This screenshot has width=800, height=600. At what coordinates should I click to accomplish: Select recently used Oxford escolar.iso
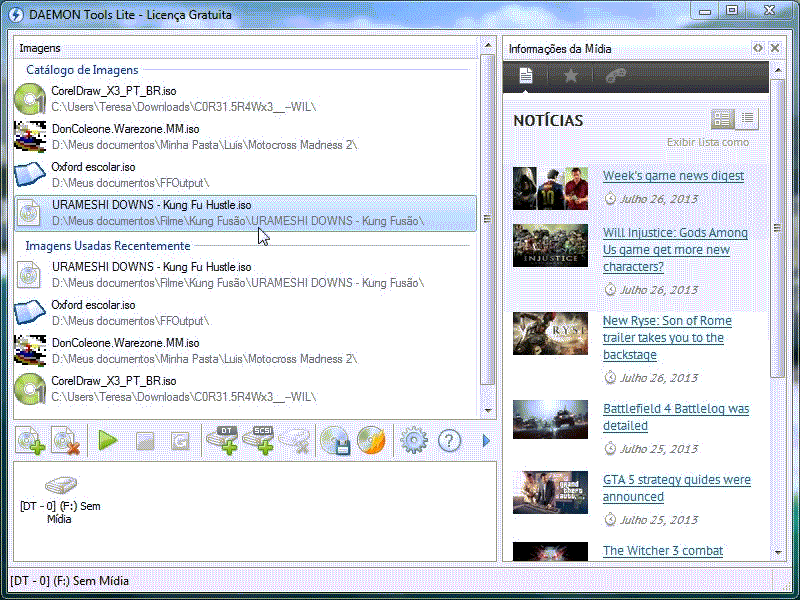click(x=245, y=312)
